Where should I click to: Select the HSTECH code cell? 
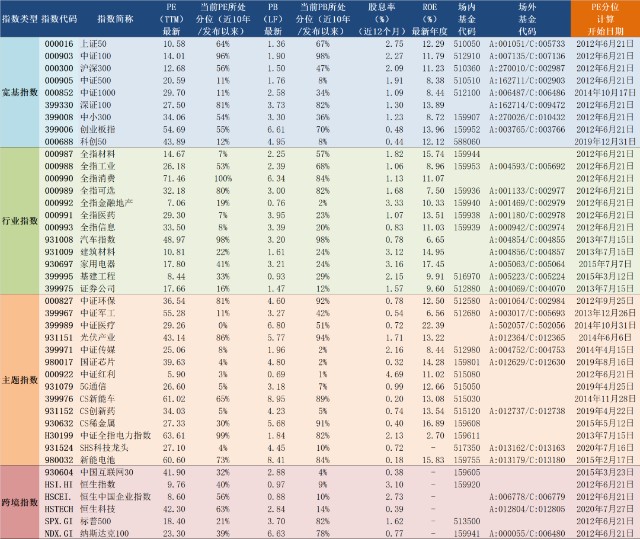pos(59,509)
